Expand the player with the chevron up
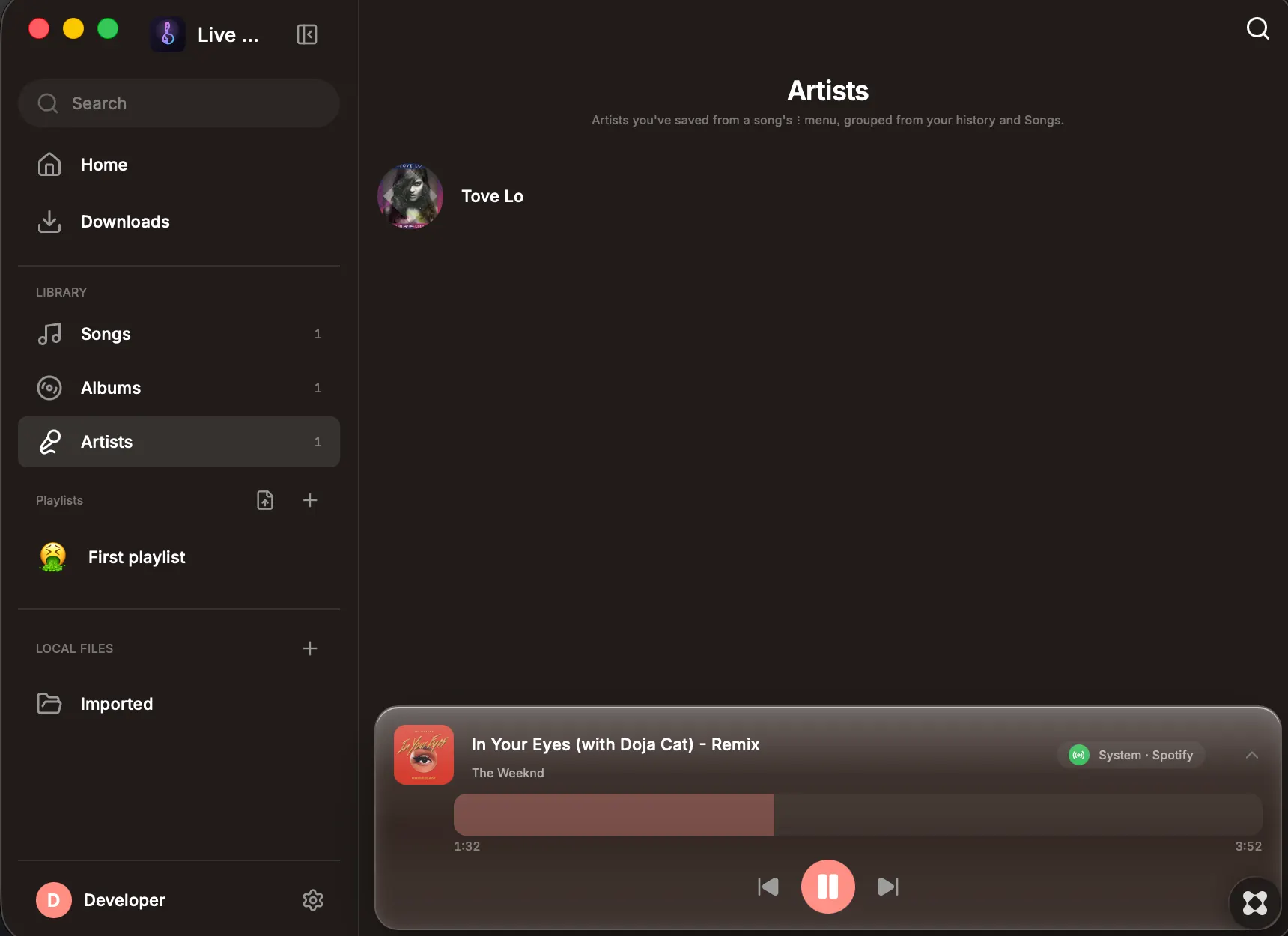The height and width of the screenshot is (936, 1288). click(x=1251, y=755)
